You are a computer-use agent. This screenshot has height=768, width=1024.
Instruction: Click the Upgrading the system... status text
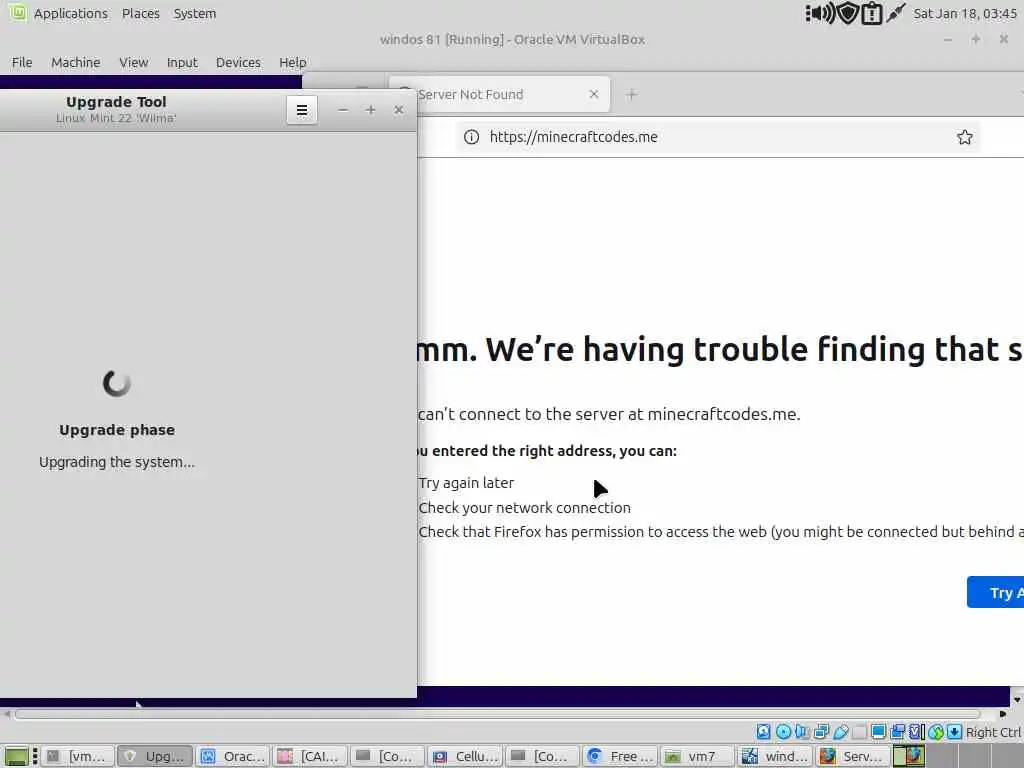[x=117, y=462]
